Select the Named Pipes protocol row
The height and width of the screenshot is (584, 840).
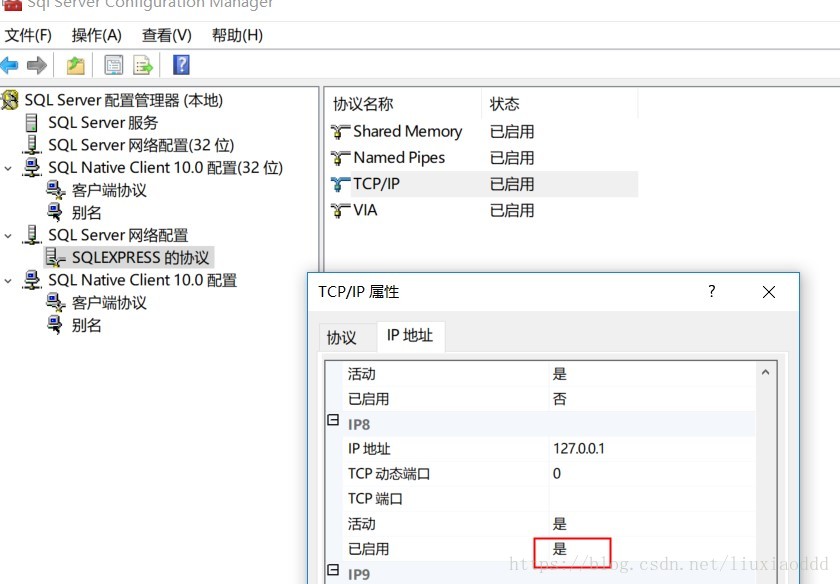[x=482, y=158]
